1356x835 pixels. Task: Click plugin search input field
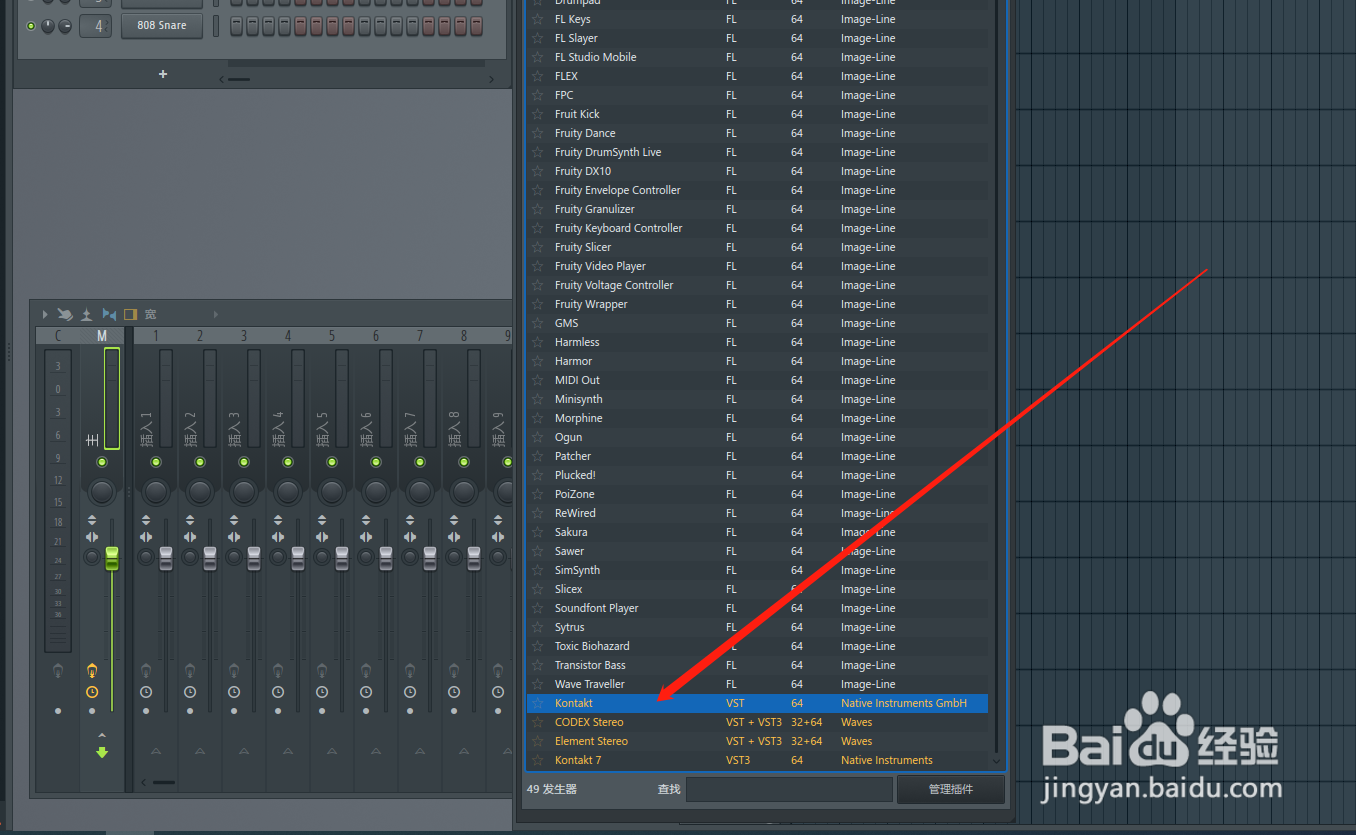coord(789,789)
